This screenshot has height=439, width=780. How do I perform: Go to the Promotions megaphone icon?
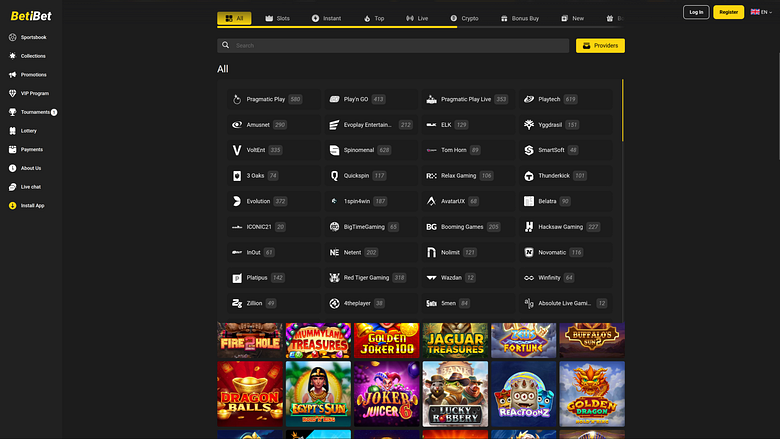point(12,75)
